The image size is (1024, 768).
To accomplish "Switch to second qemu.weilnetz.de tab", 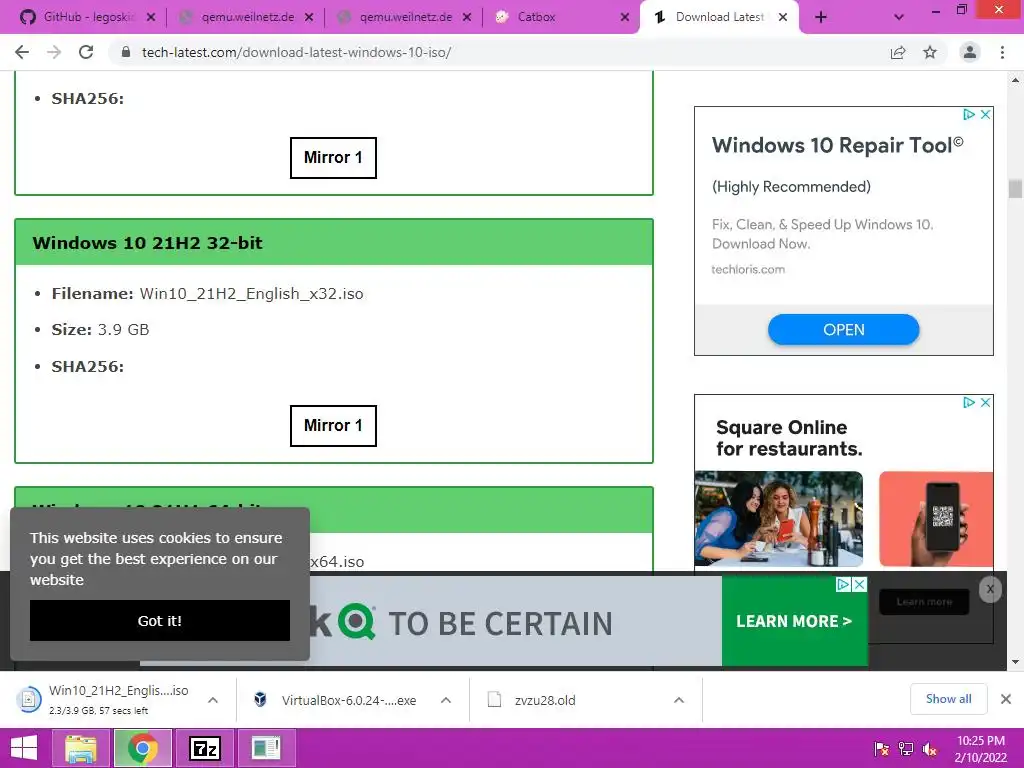I will [x=404, y=17].
